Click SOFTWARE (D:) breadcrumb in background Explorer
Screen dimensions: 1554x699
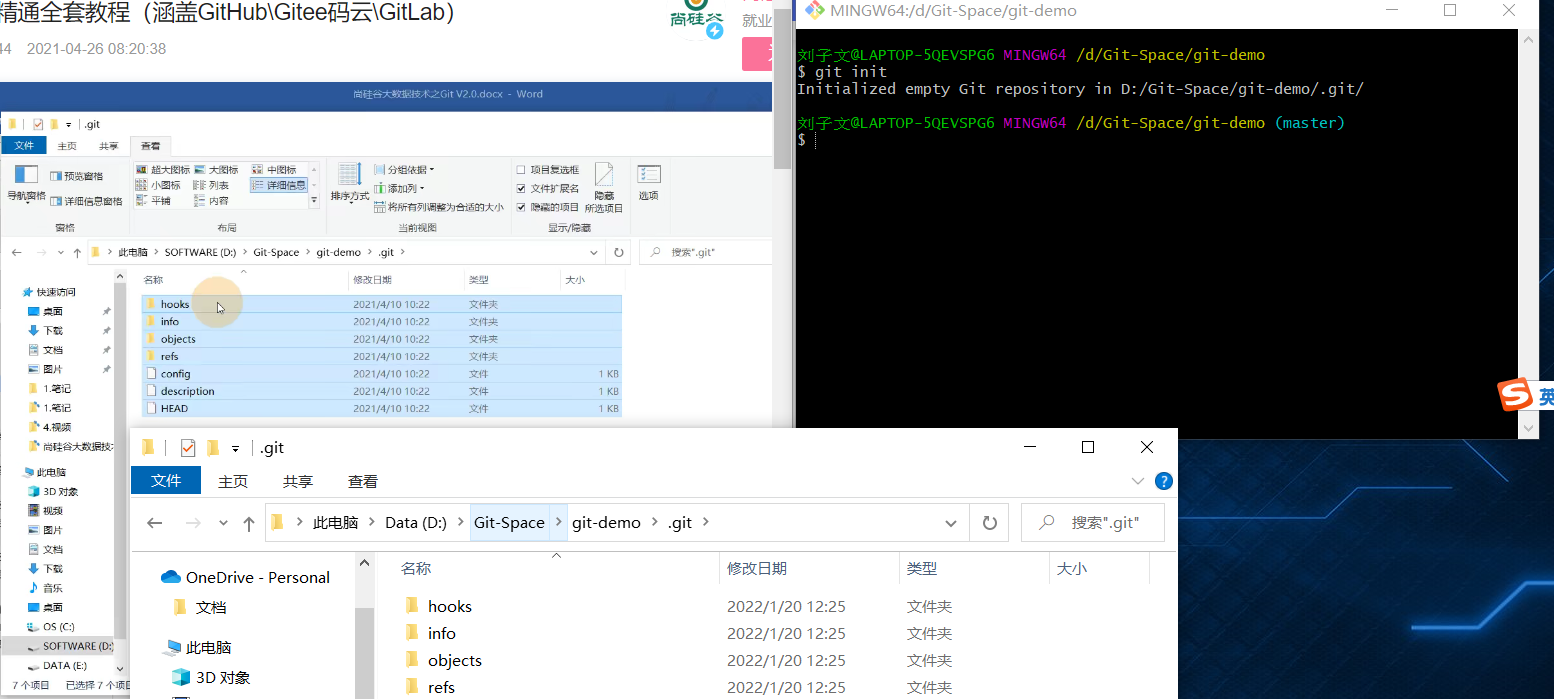(200, 252)
